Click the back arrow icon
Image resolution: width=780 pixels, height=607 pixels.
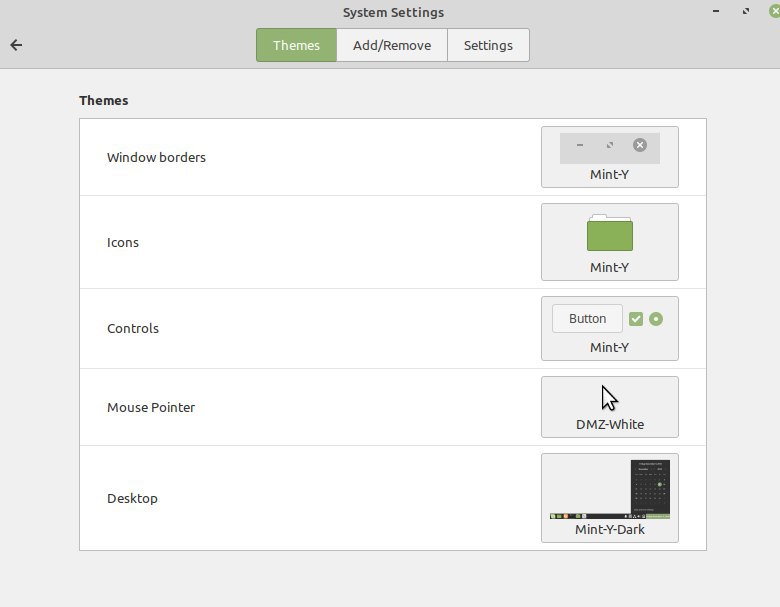tap(16, 45)
